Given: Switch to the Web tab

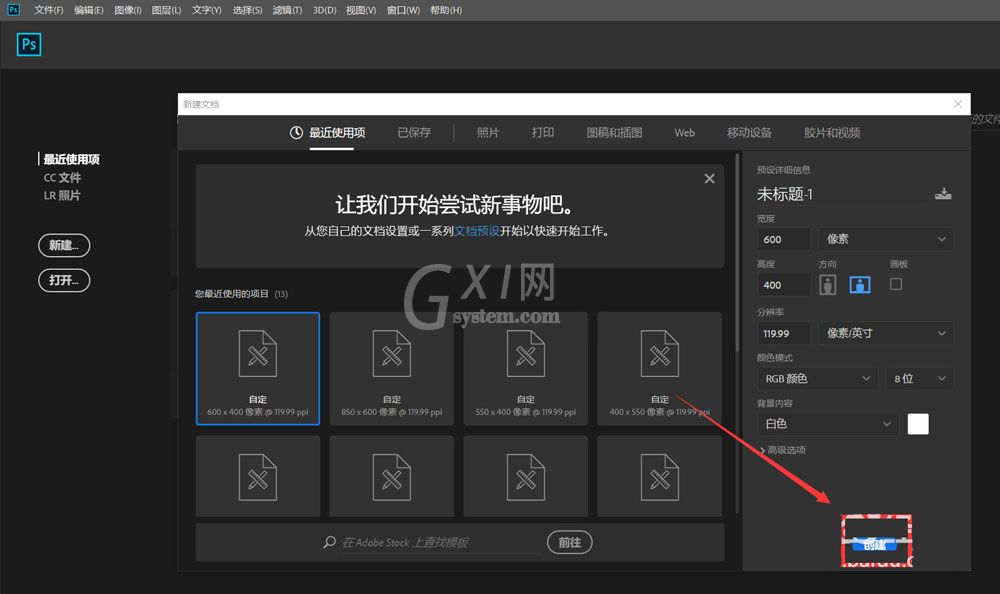Looking at the screenshot, I should coord(684,133).
